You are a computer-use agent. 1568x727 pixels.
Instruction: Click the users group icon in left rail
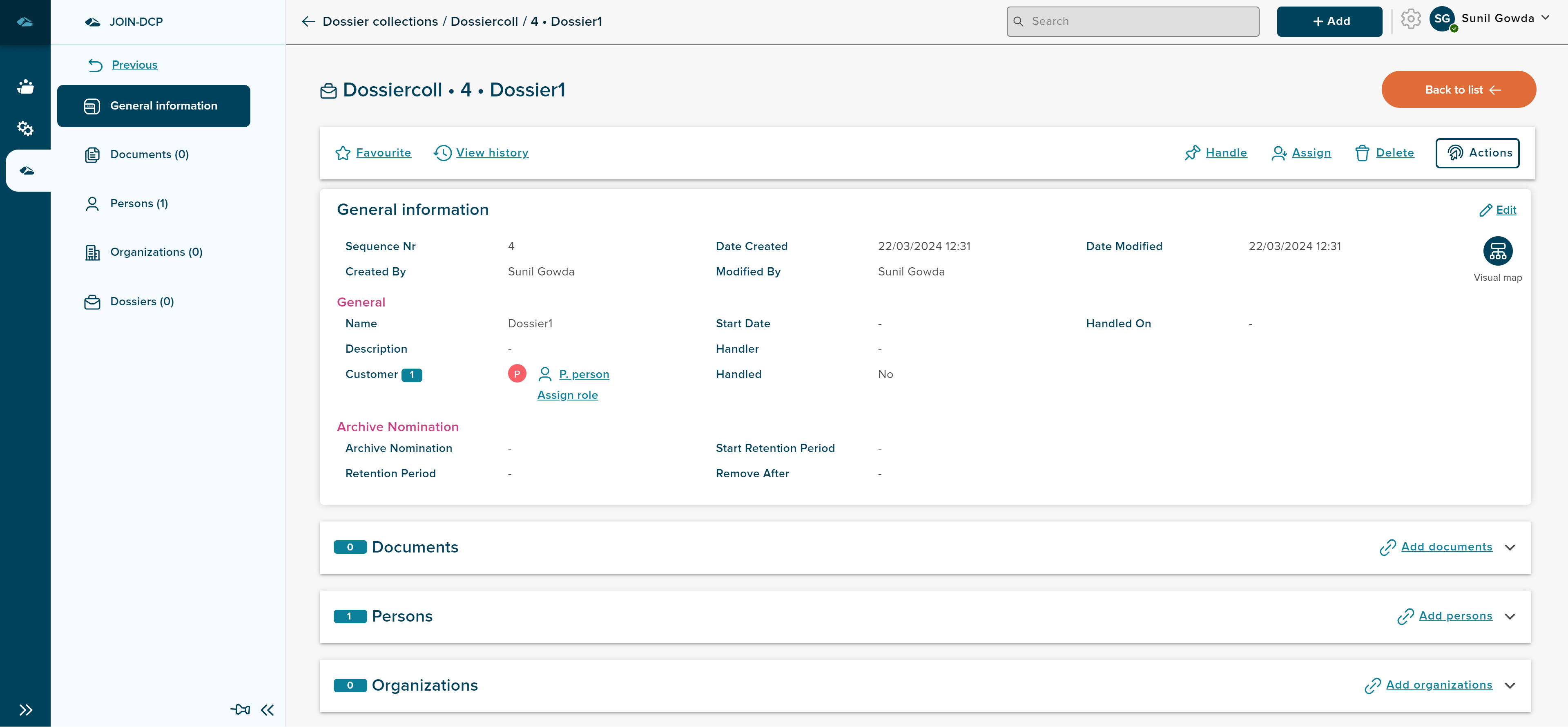[x=25, y=87]
